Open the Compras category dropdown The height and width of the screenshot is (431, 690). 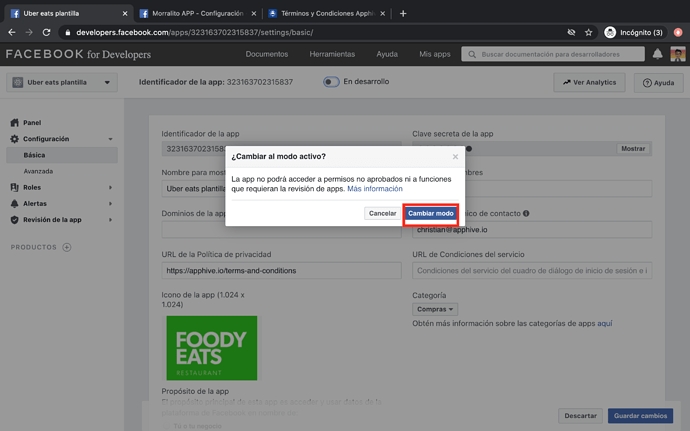point(434,309)
